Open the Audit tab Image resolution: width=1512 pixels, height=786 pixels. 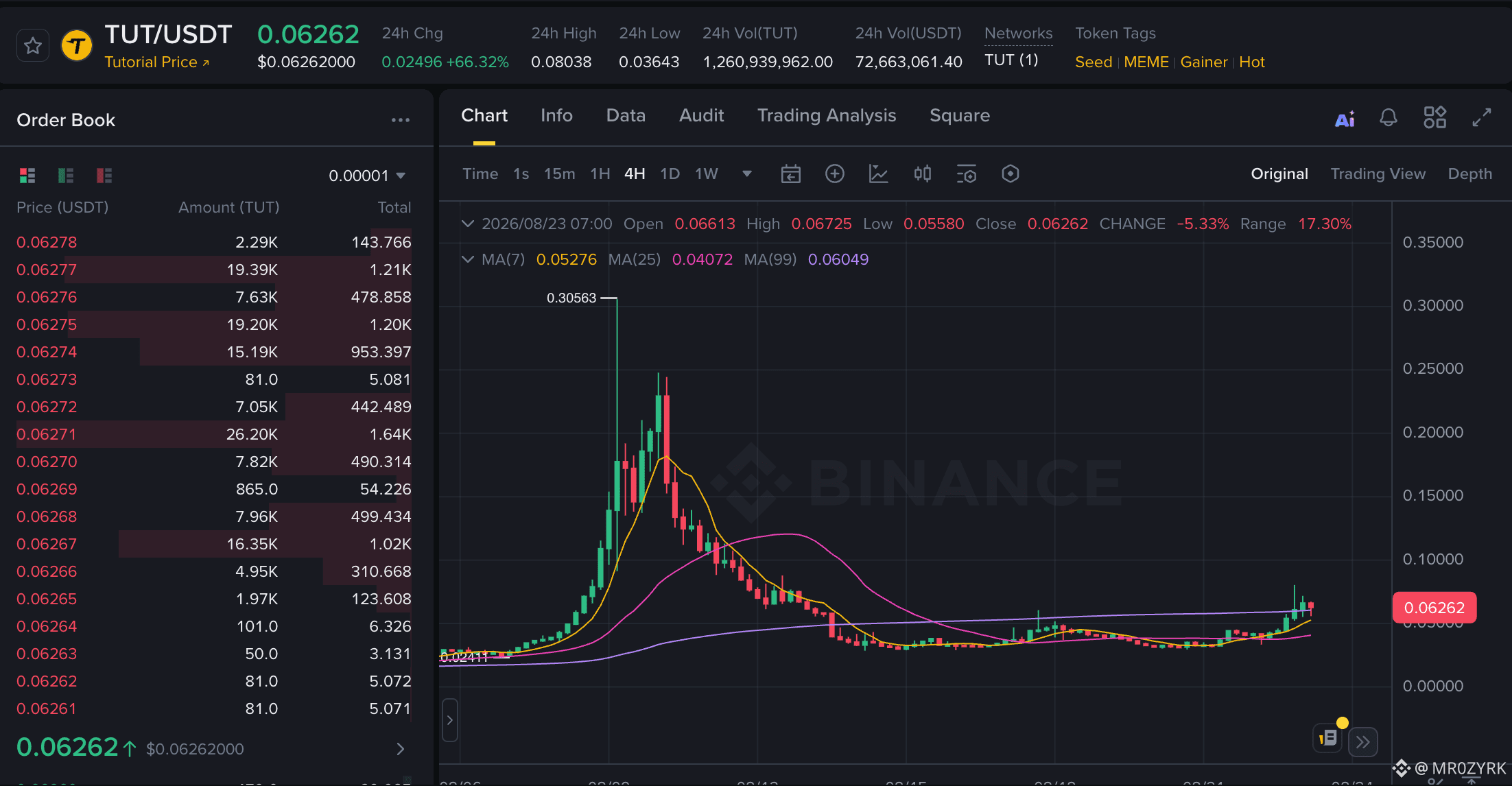point(701,116)
